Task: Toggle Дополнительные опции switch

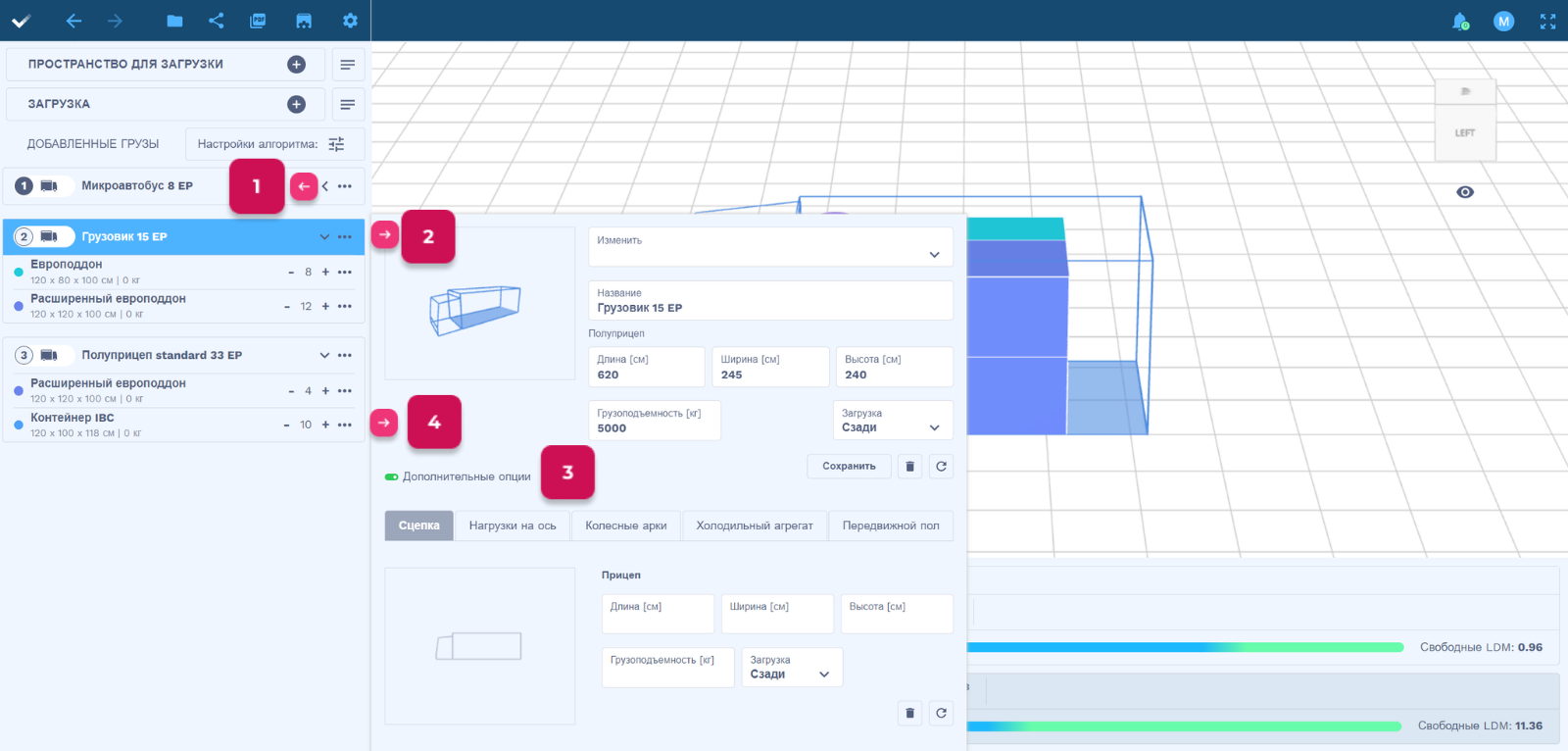Action: [392, 477]
